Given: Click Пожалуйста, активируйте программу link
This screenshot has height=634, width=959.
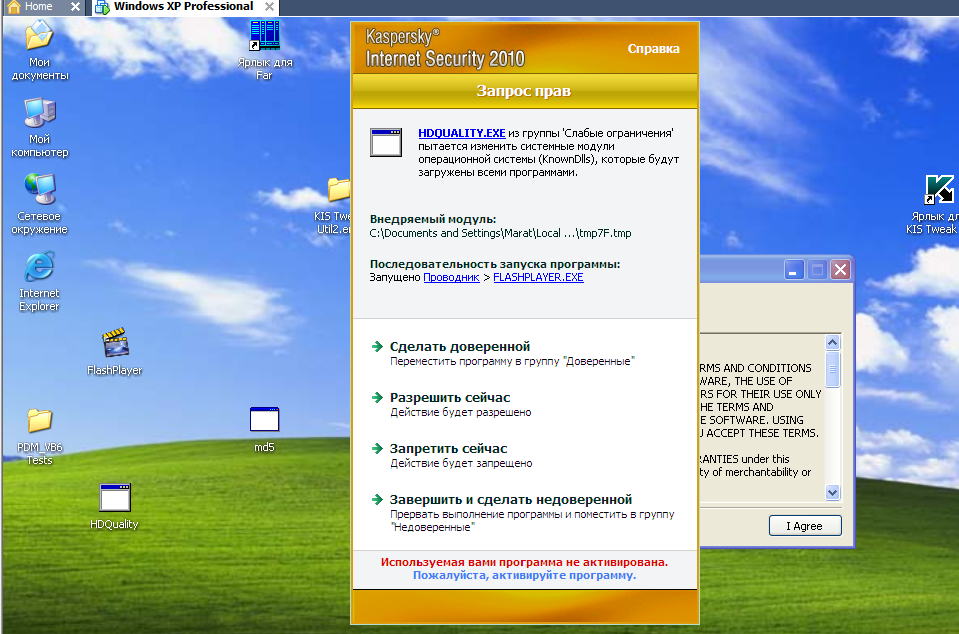Looking at the screenshot, I should tap(524, 575).
